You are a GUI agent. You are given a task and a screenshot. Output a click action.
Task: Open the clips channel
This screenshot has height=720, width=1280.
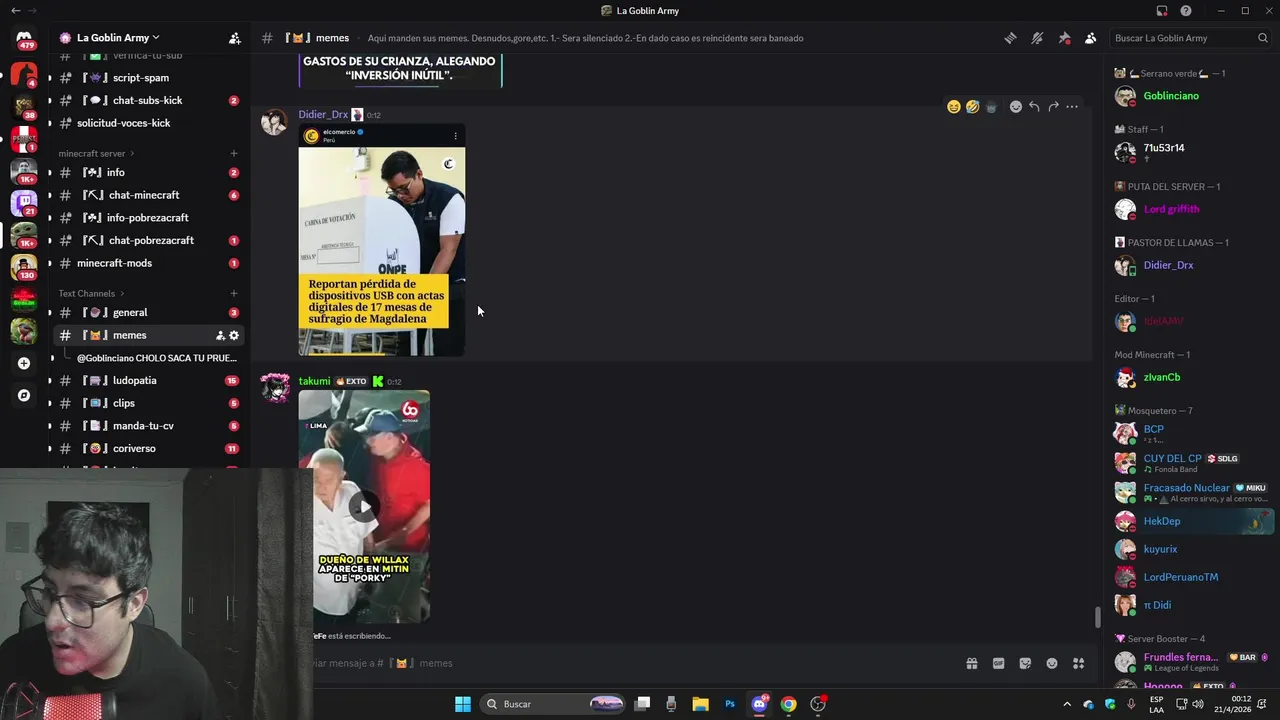coord(149,403)
